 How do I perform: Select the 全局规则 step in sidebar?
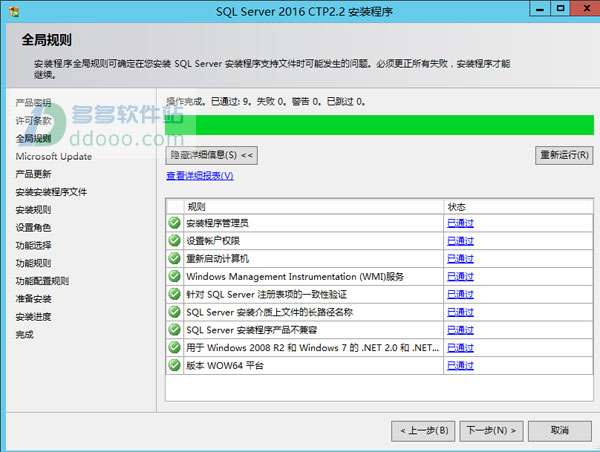(x=33, y=138)
